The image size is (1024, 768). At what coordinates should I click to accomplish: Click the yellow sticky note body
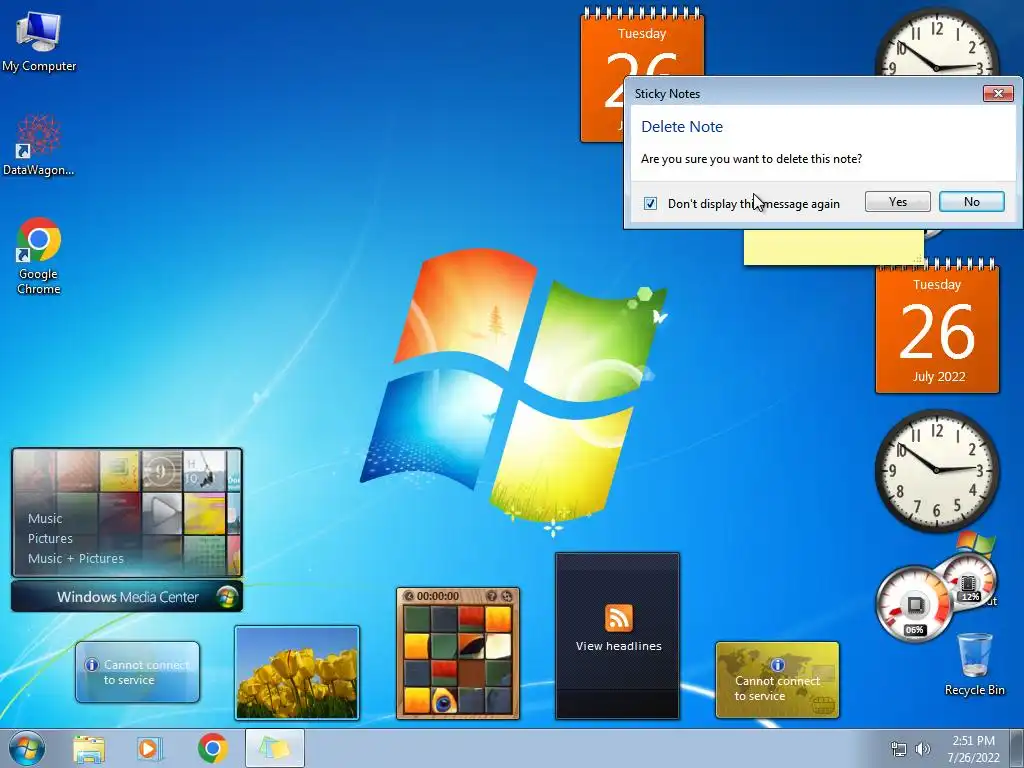[833, 247]
